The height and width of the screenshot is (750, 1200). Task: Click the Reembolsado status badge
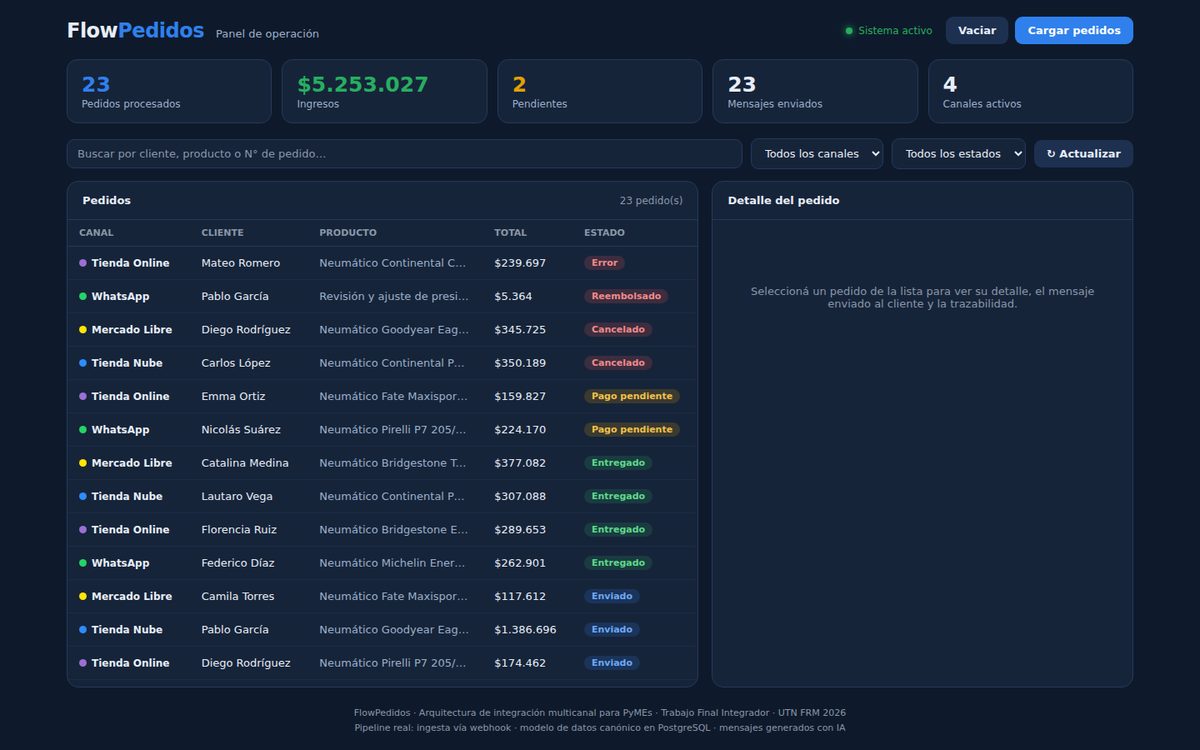coord(626,296)
